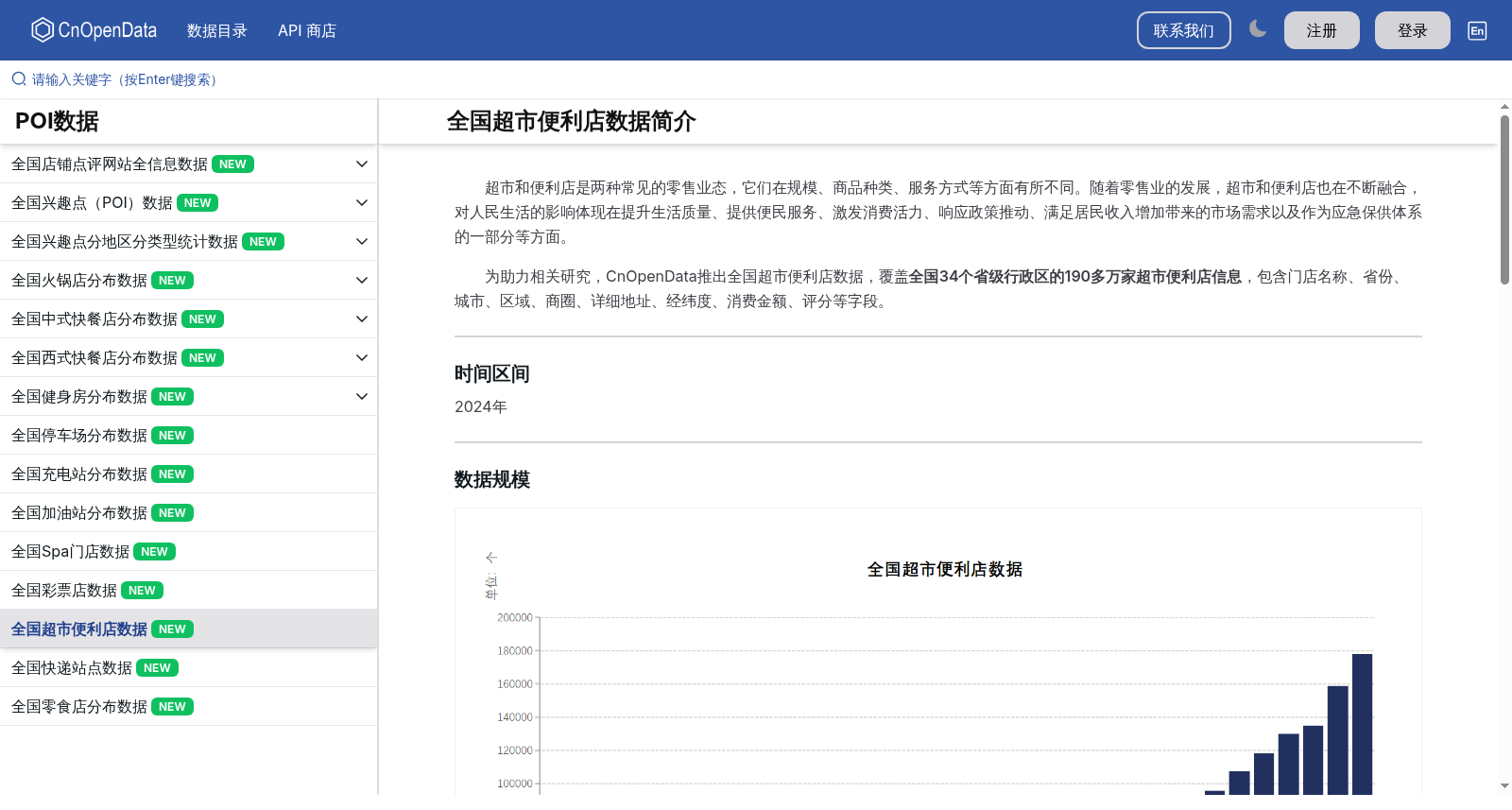Select 全国充电站分布数据 in sidebar
The height and width of the screenshot is (810, 1512).
pos(188,474)
